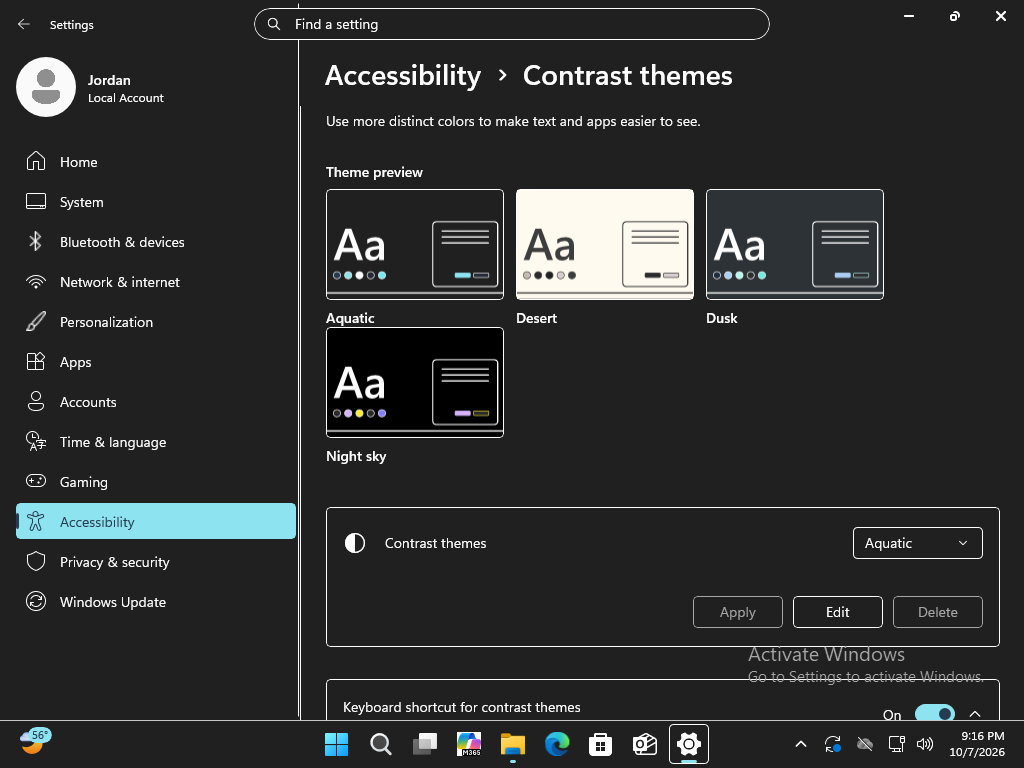Open Network & internet settings
Image resolution: width=1024 pixels, height=768 pixels.
click(x=155, y=282)
